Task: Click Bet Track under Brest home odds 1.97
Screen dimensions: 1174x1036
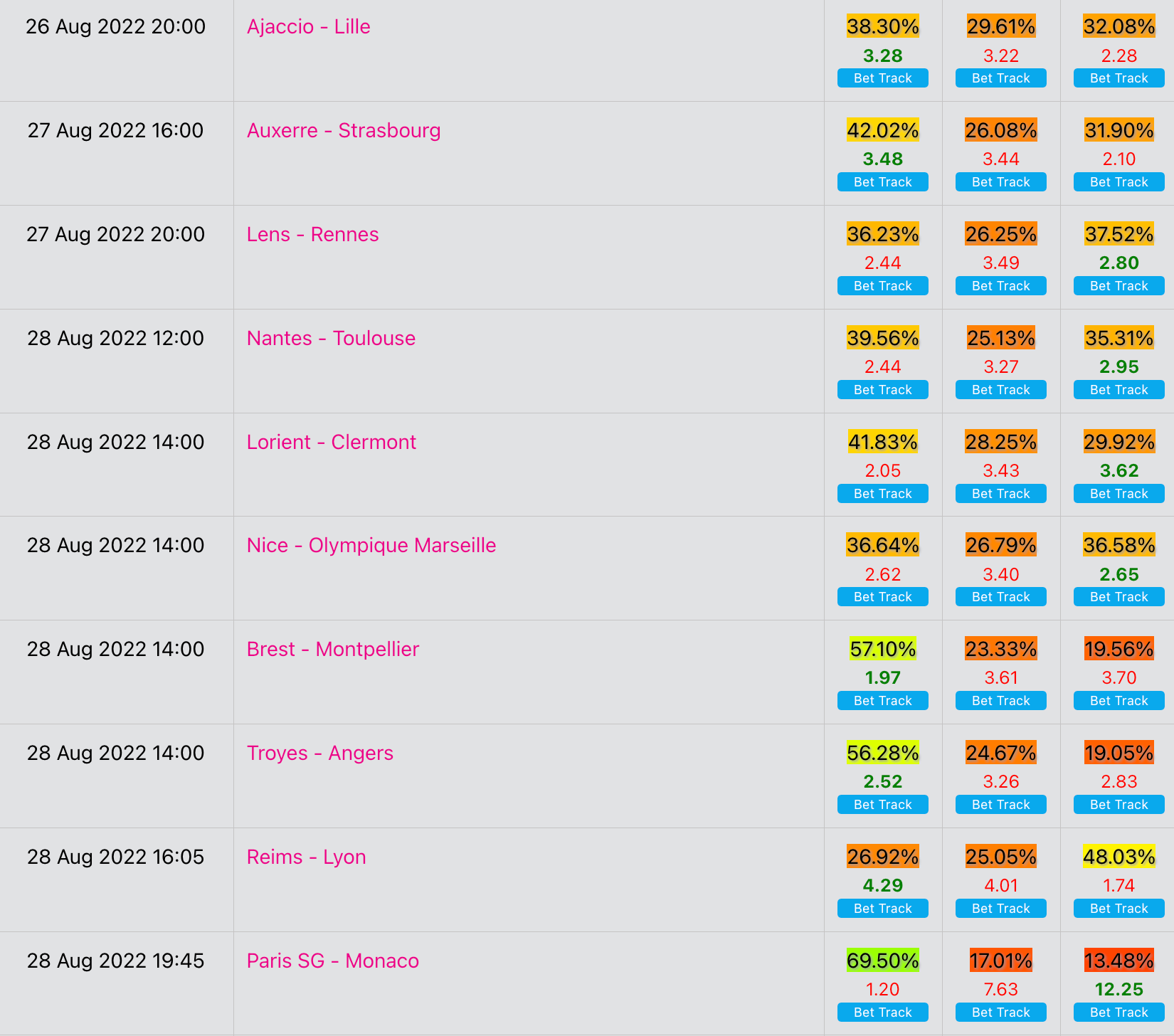Action: [x=883, y=701]
